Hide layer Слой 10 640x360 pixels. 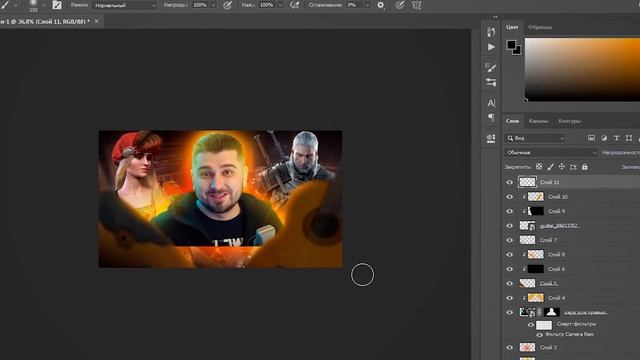[509, 197]
